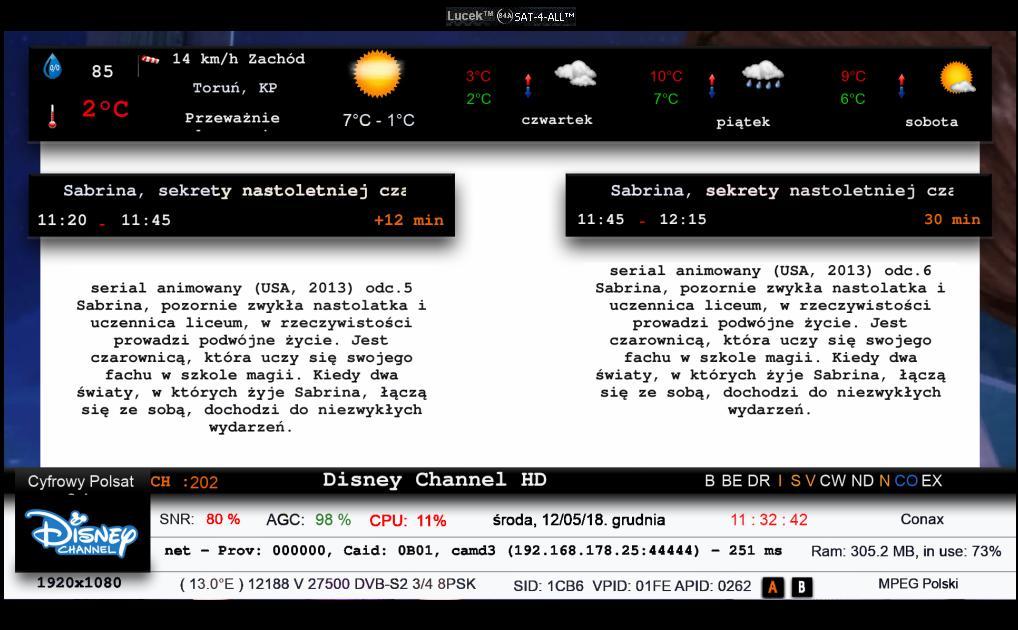The image size is (1018, 630).
Task: Click the 30 min duration label
Action: 952,220
